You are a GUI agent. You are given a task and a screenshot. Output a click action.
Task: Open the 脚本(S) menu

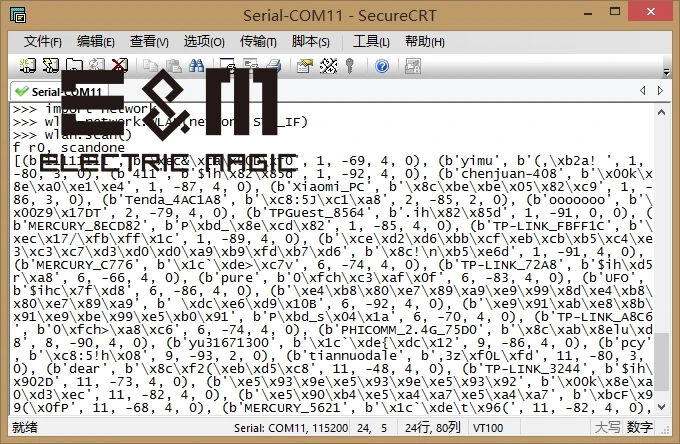click(x=311, y=42)
